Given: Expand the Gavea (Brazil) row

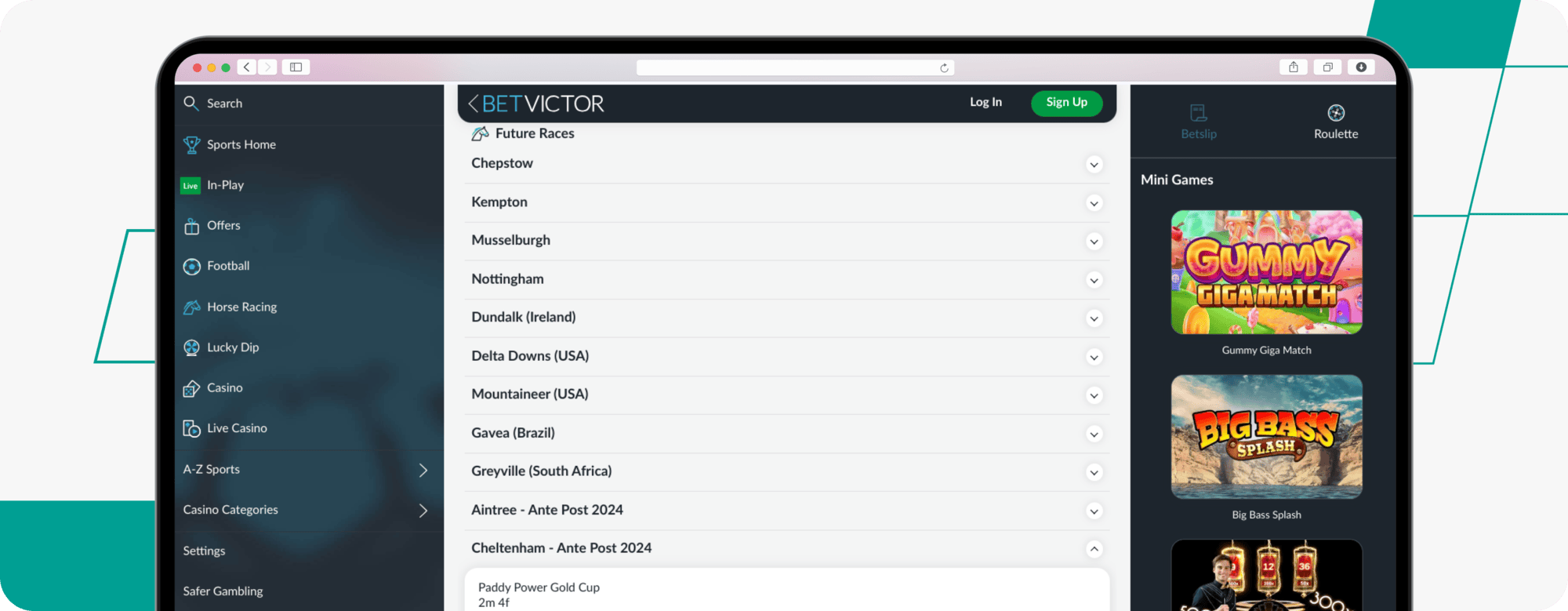Looking at the screenshot, I should pos(787,434).
